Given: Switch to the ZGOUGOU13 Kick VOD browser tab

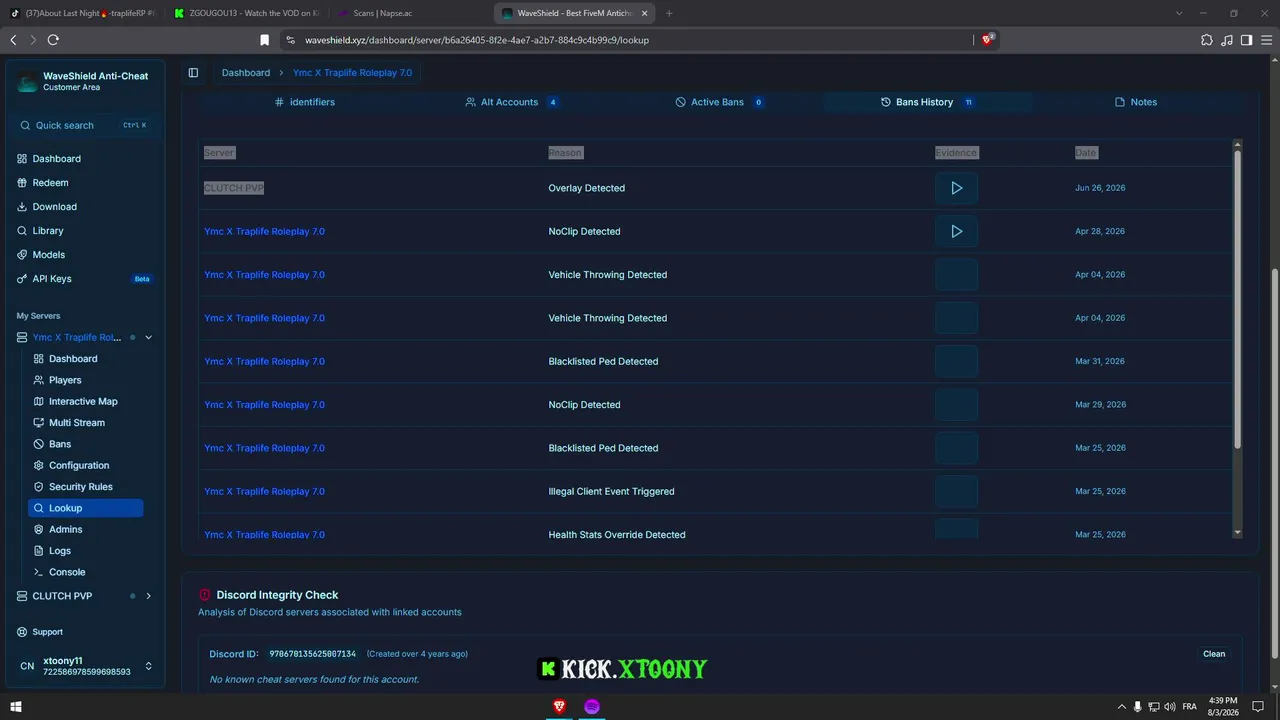Looking at the screenshot, I should pos(246,13).
